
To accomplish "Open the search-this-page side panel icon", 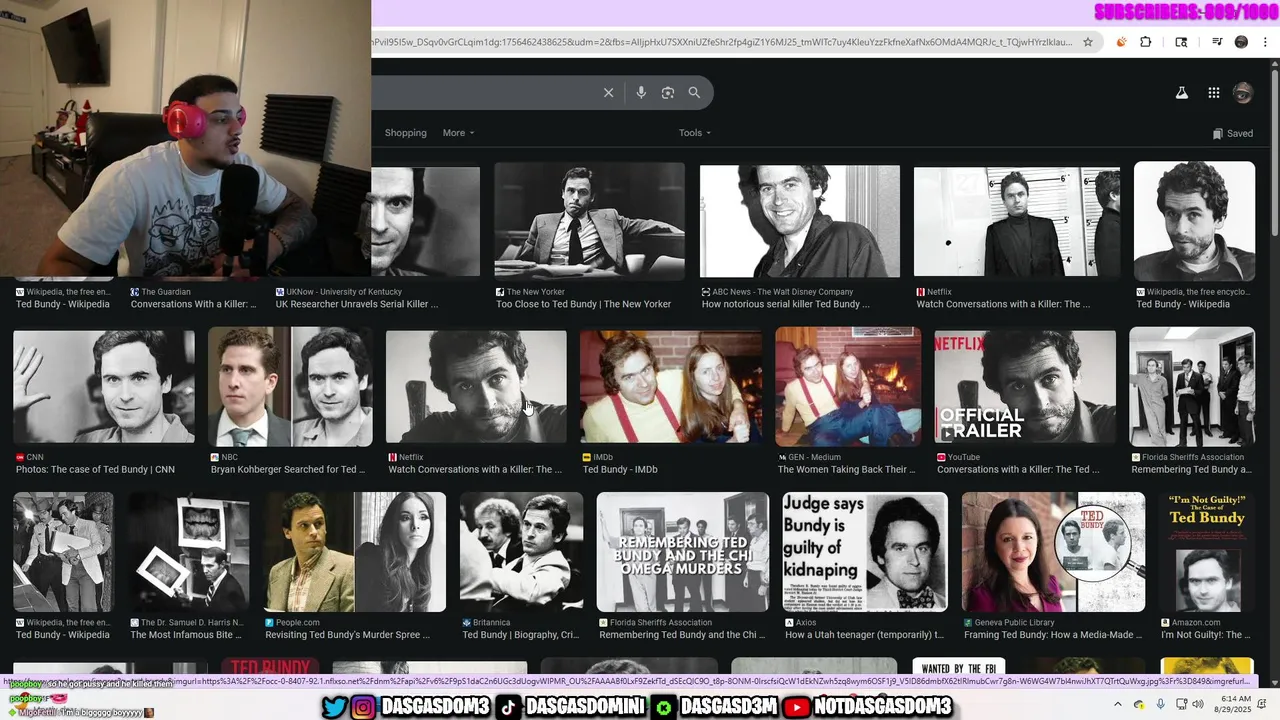I will pos(1181,42).
